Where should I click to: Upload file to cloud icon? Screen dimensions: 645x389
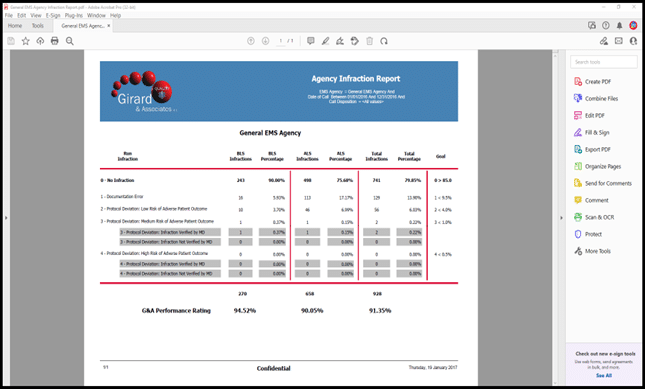(x=40, y=41)
